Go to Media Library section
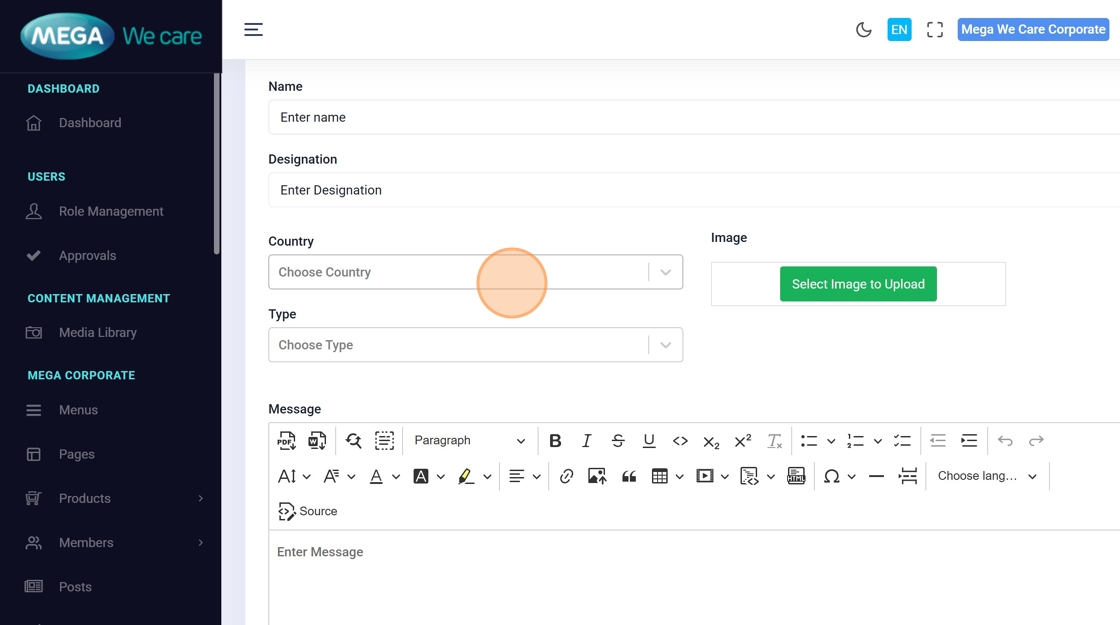The image size is (1120, 625). (97, 333)
